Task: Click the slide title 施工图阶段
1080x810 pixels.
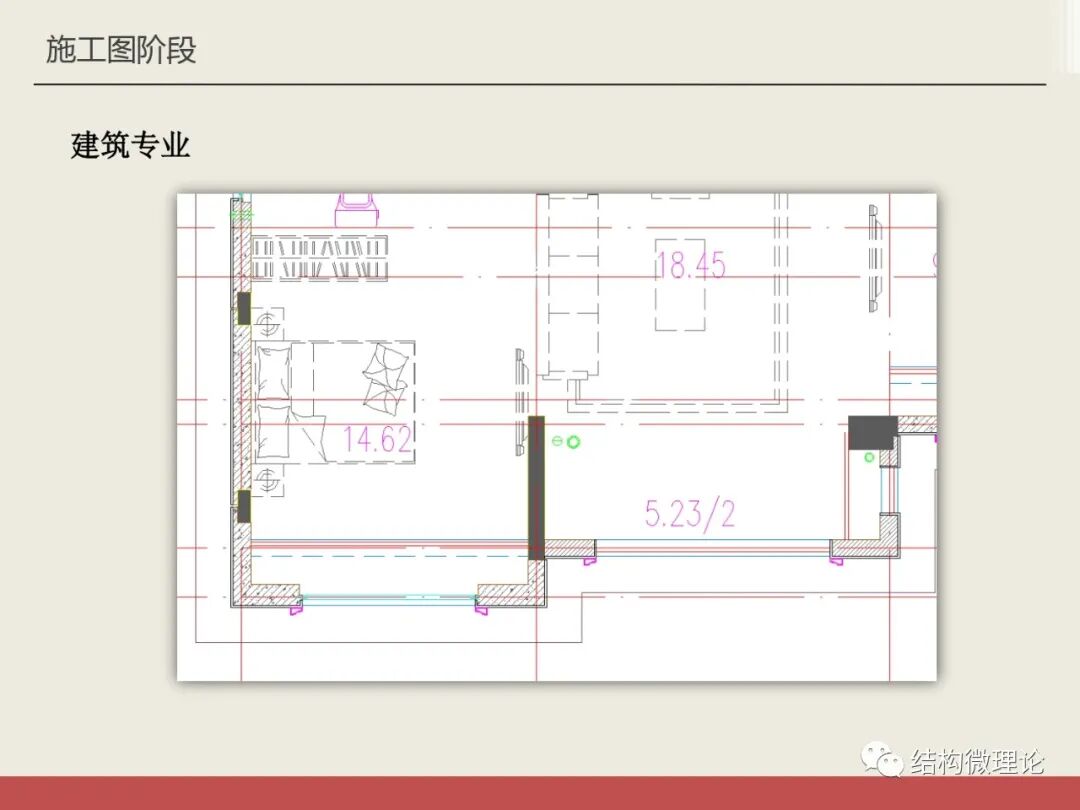Action: 121,50
